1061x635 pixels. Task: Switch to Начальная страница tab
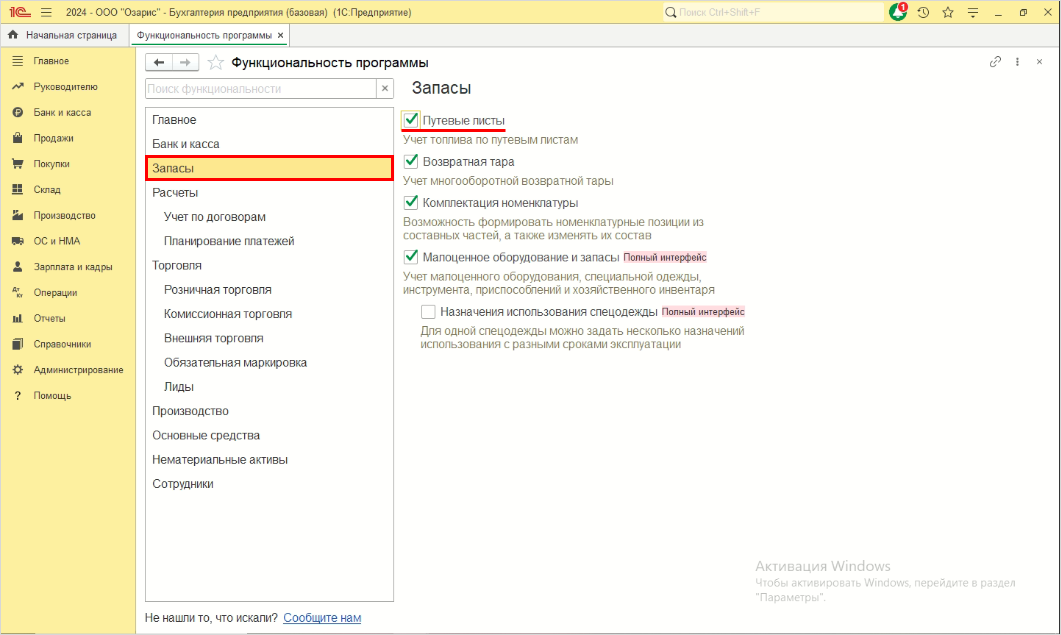tap(64, 35)
